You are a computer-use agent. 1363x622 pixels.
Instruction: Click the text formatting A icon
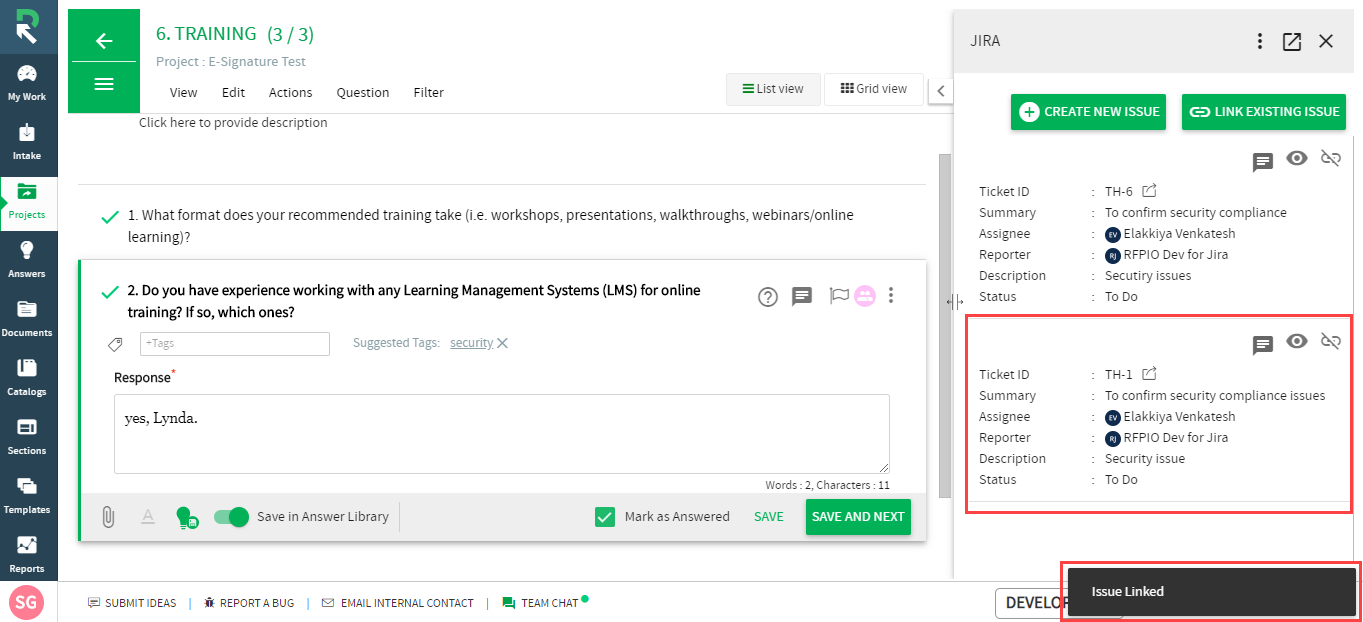coord(148,517)
